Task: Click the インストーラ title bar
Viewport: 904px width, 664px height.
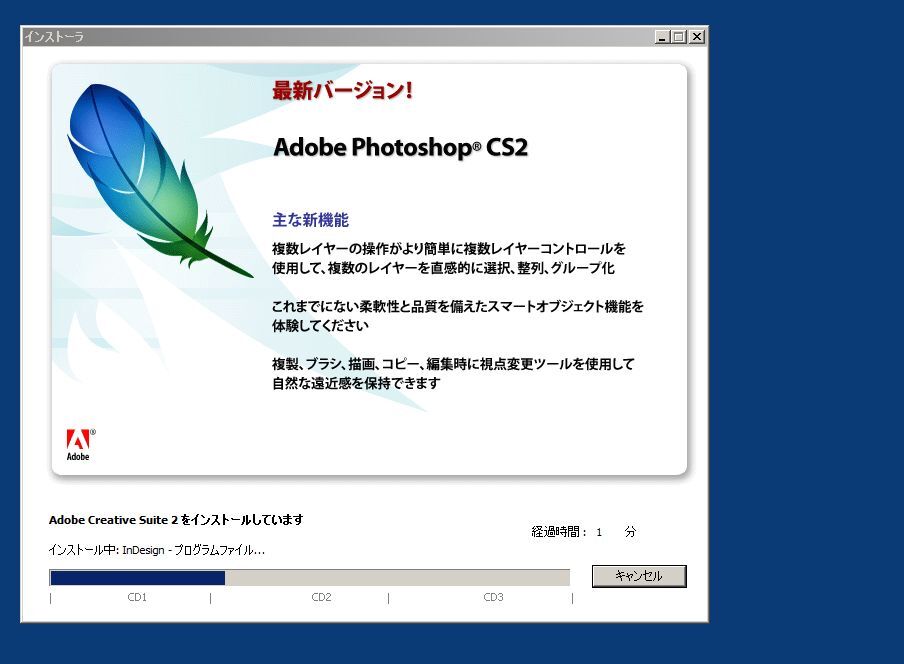Action: pyautogui.click(x=364, y=37)
